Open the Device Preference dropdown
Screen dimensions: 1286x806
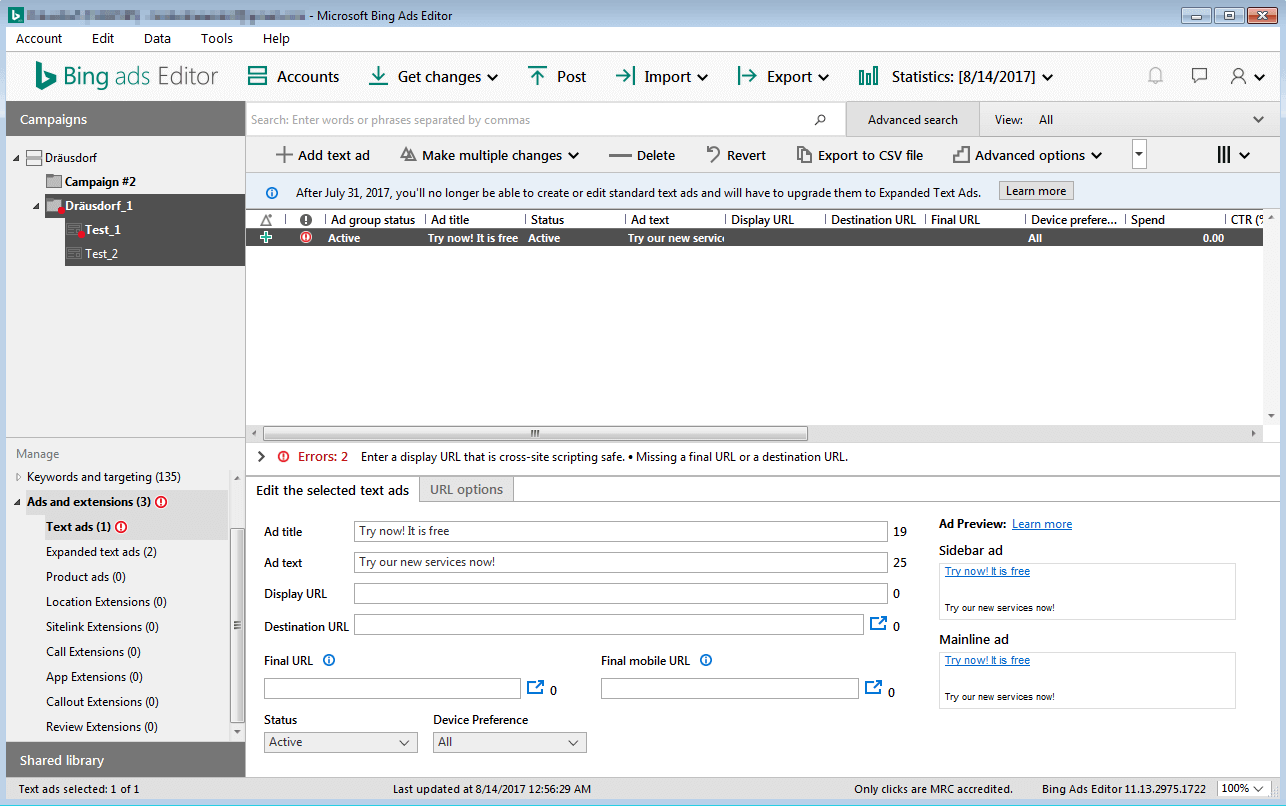pyautogui.click(x=509, y=742)
